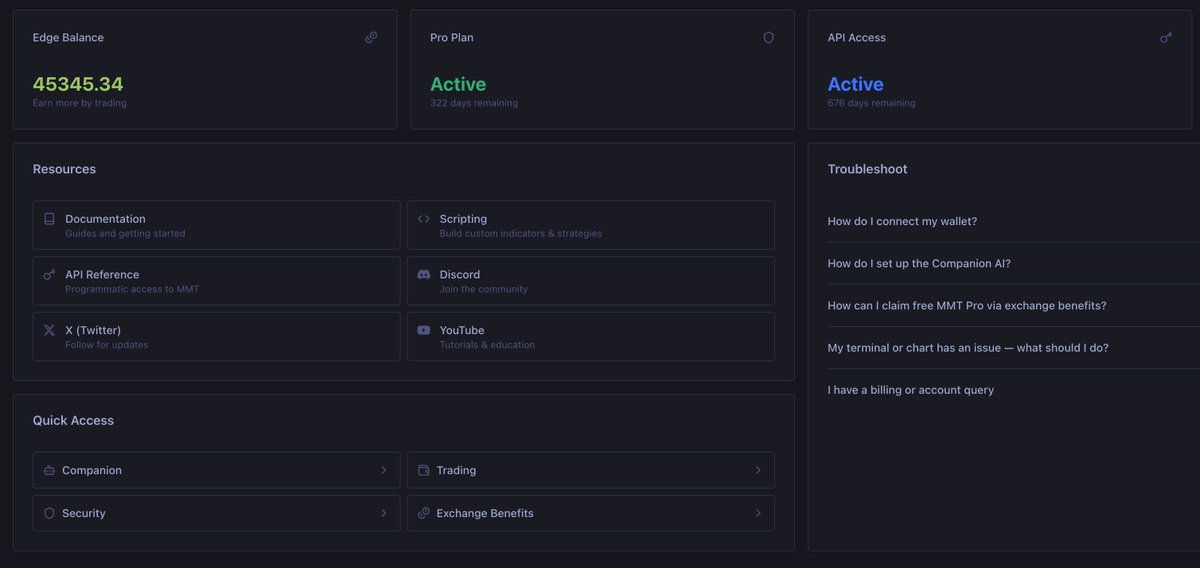The height and width of the screenshot is (568, 1200).
Task: Open the Companion chevron arrow
Action: [x=384, y=470]
